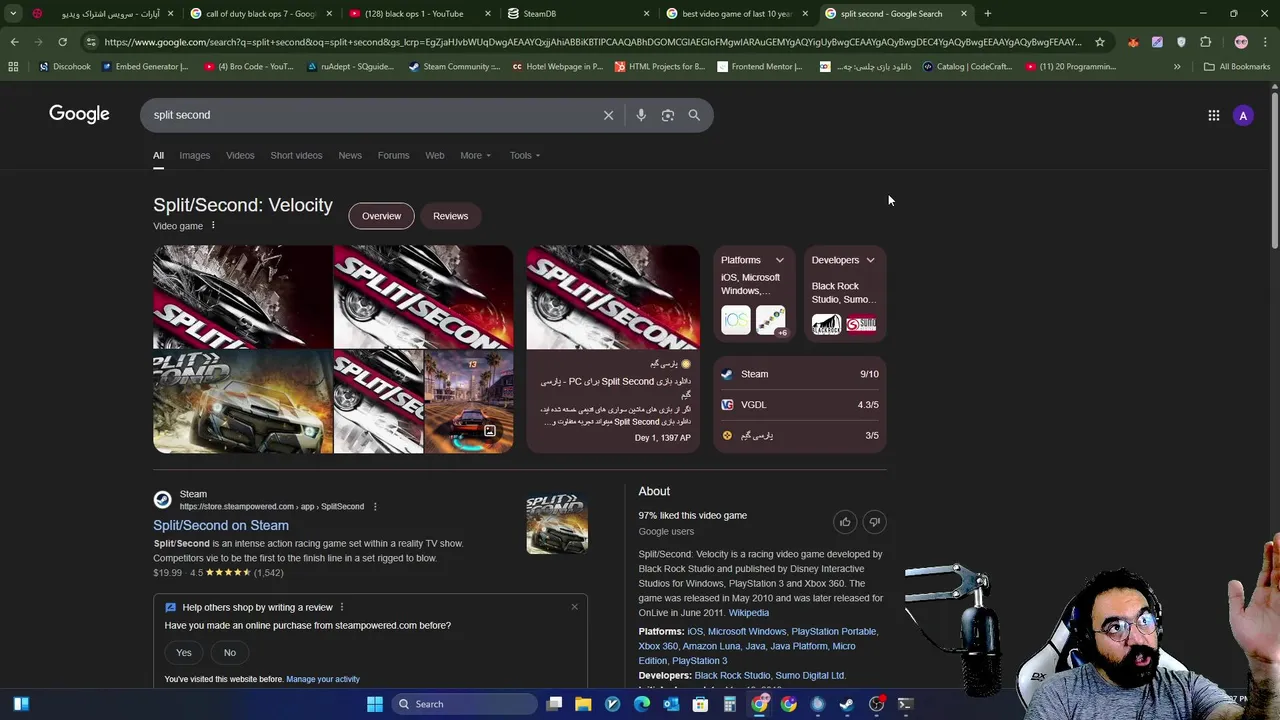Open Terminal from taskbar
1280x720 pixels.
(905, 704)
